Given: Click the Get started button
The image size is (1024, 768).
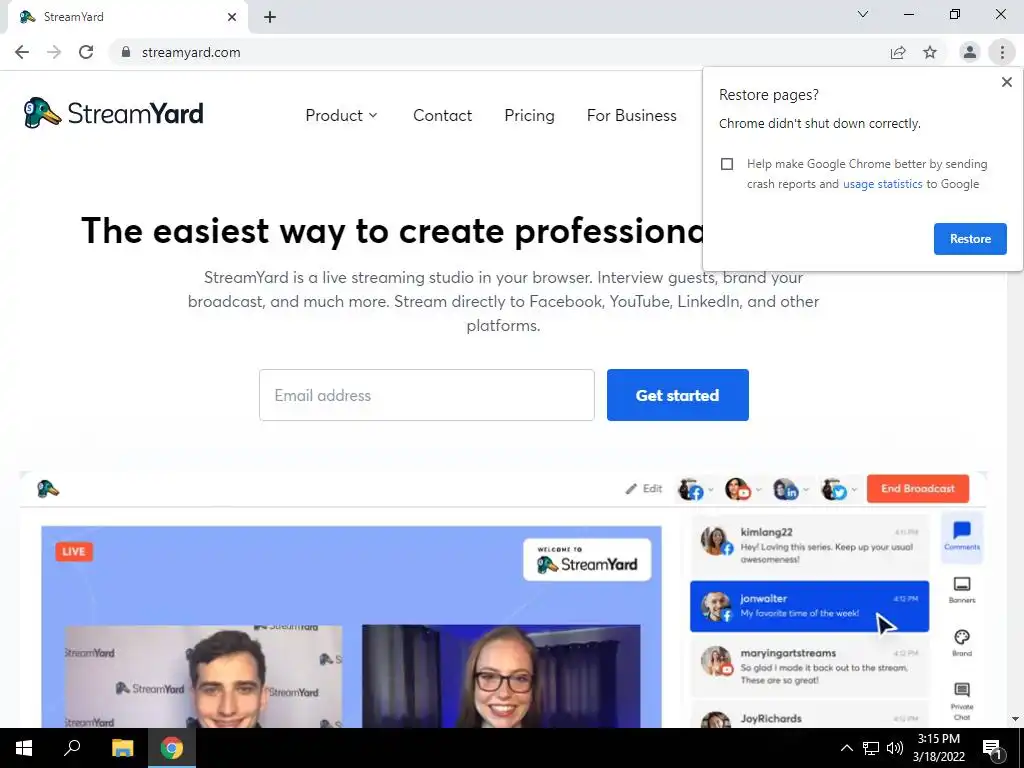Looking at the screenshot, I should coord(677,395).
